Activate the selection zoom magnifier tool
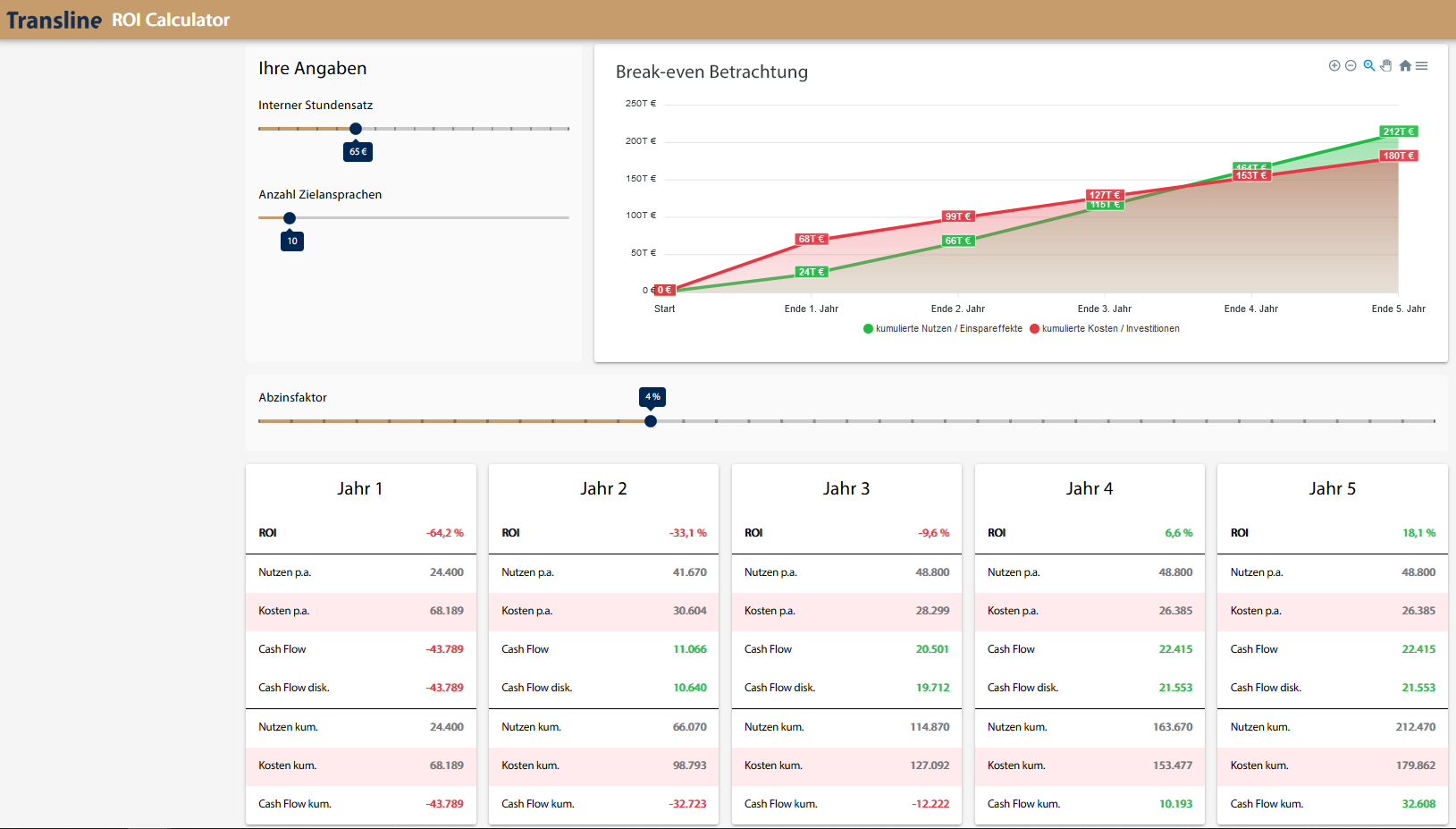This screenshot has height=829, width=1456. 1368,65
